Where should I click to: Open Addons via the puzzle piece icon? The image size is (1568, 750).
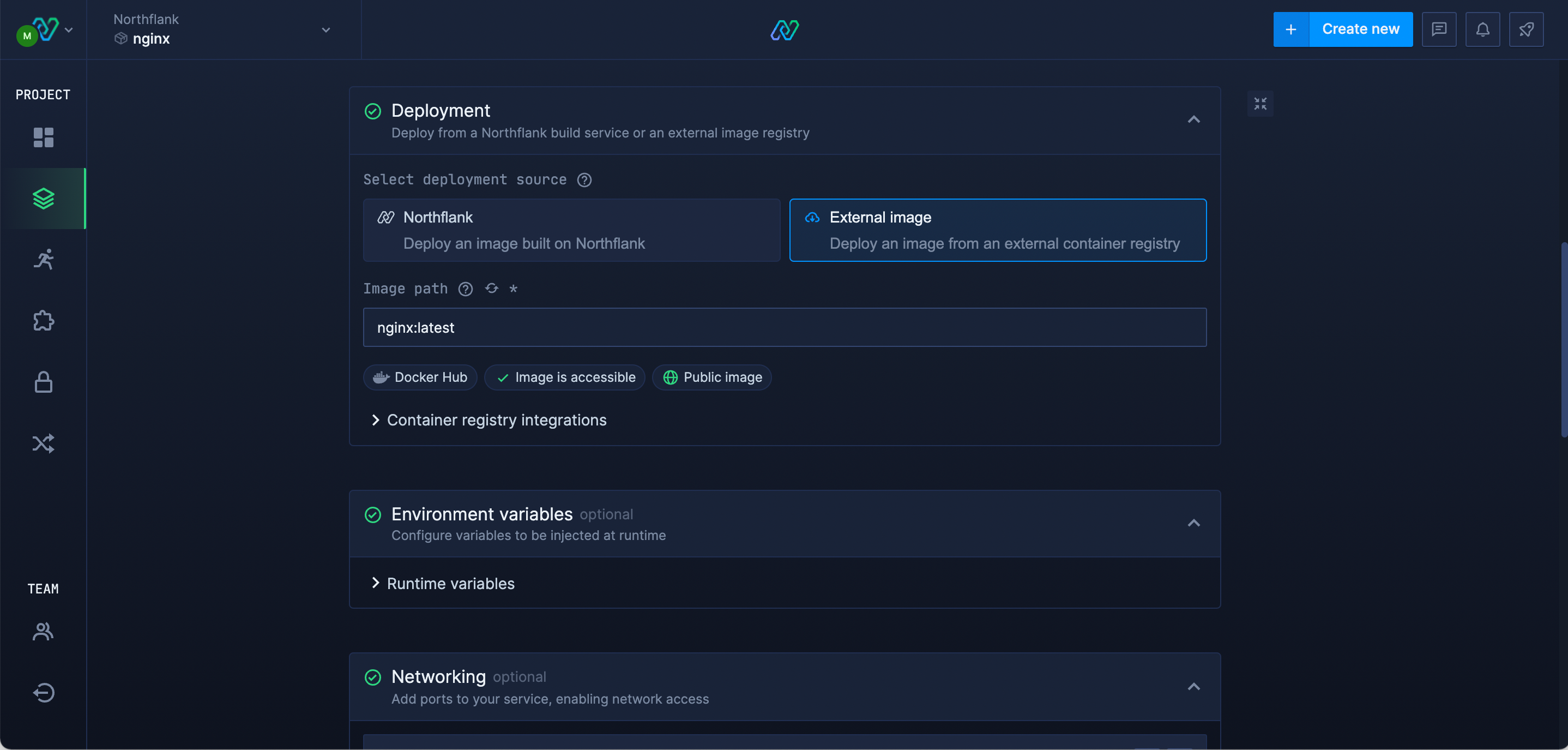click(x=43, y=321)
